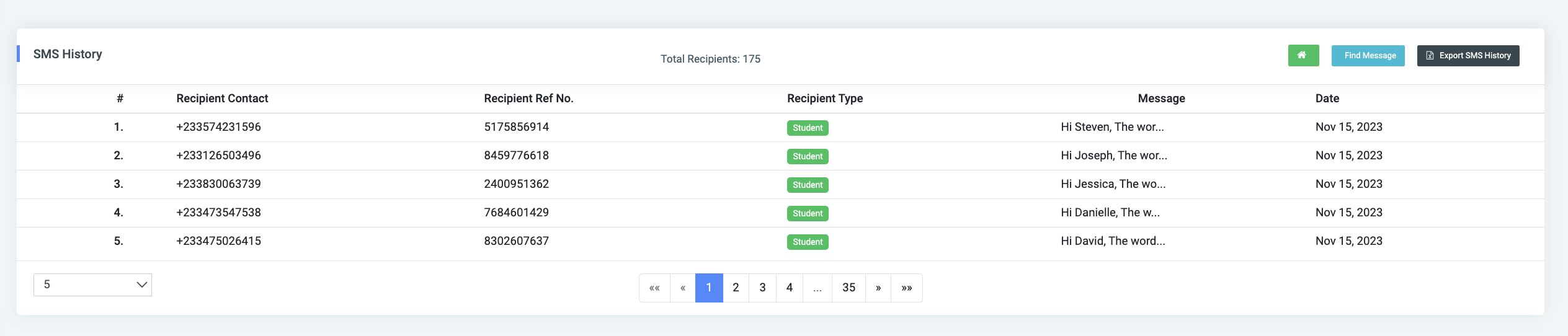The height and width of the screenshot is (336, 1568).
Task: Select page 4 in pagination
Action: tap(790, 288)
